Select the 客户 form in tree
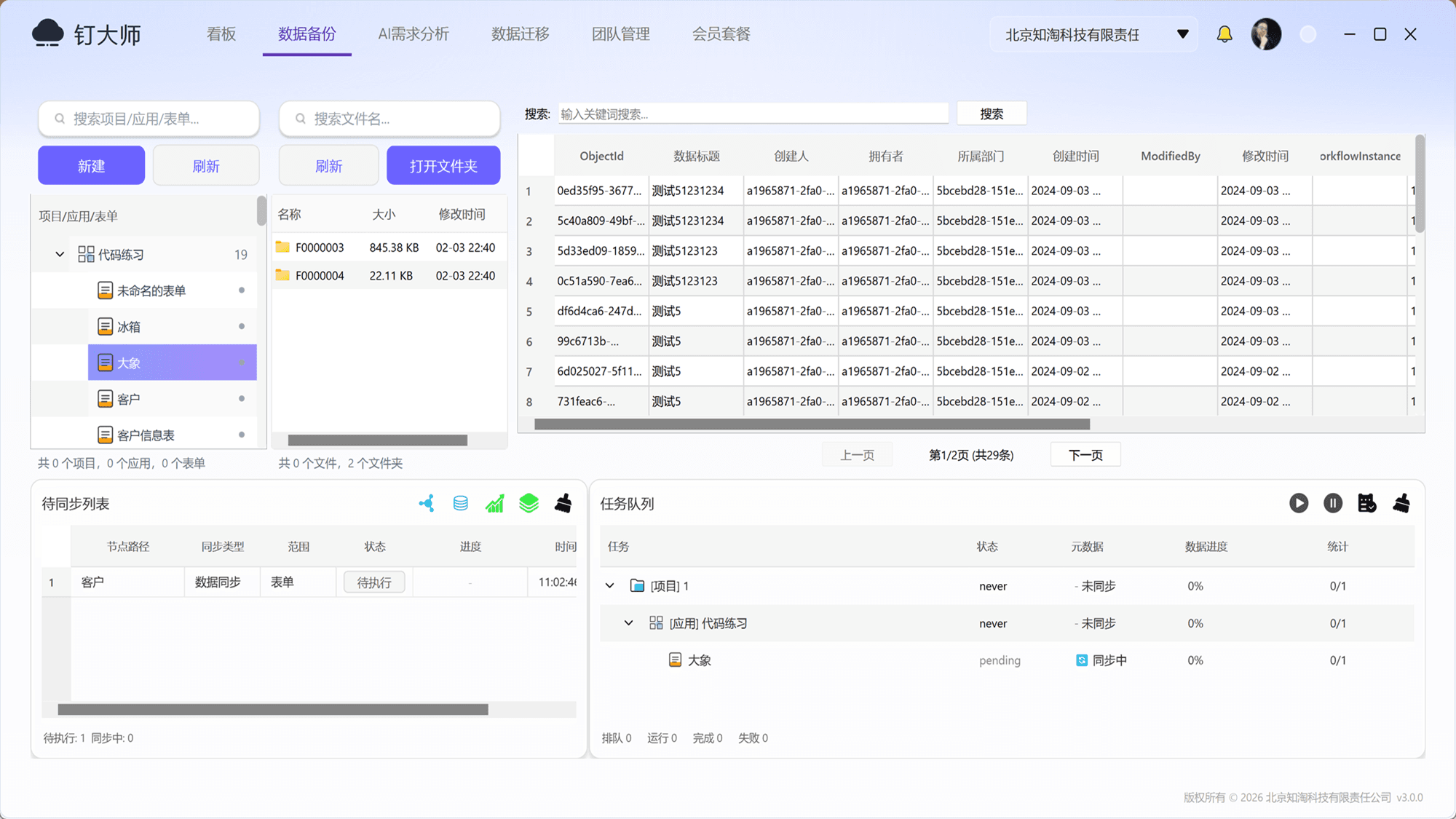The image size is (1456, 819). 173,398
